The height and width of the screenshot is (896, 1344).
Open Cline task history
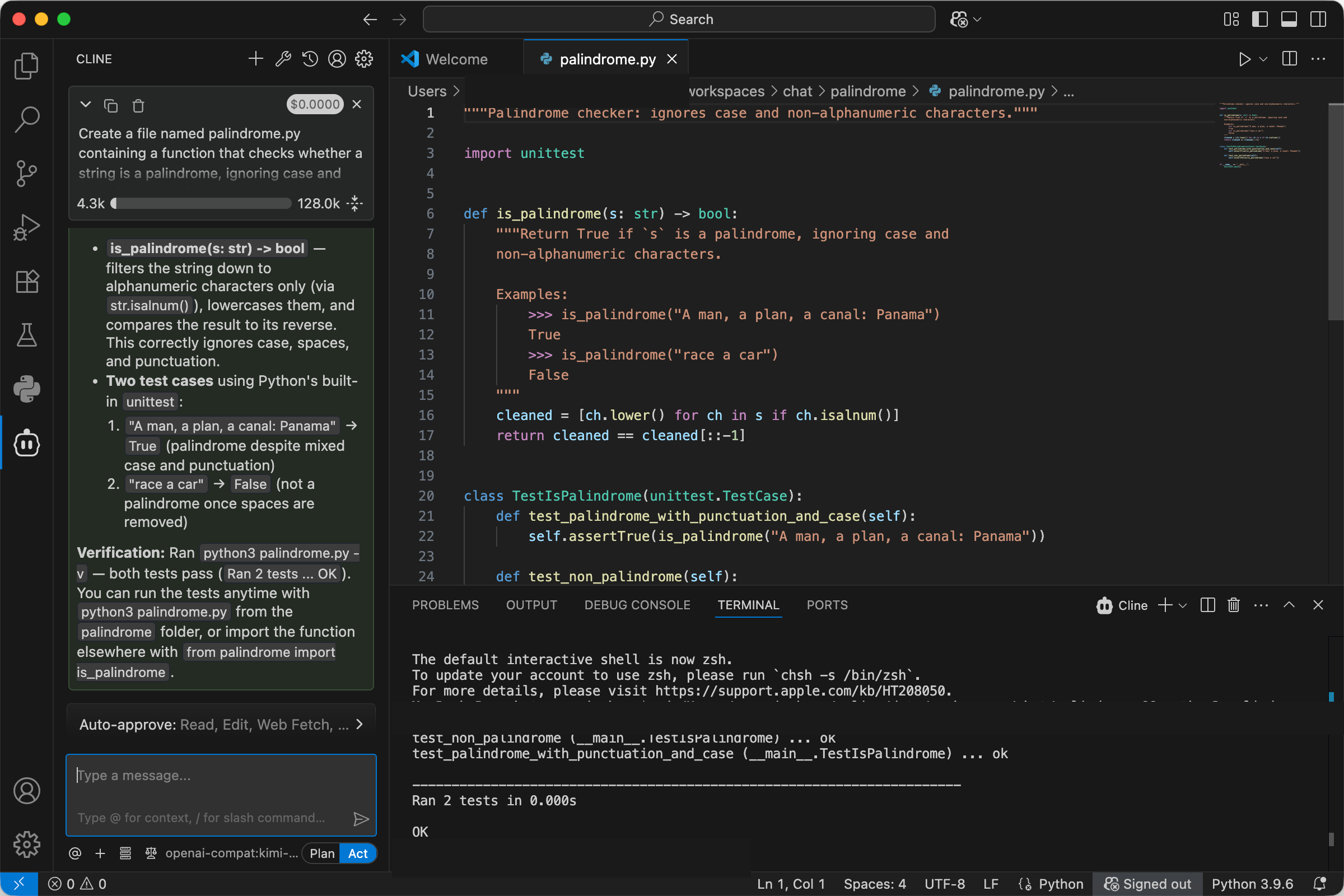(x=310, y=59)
